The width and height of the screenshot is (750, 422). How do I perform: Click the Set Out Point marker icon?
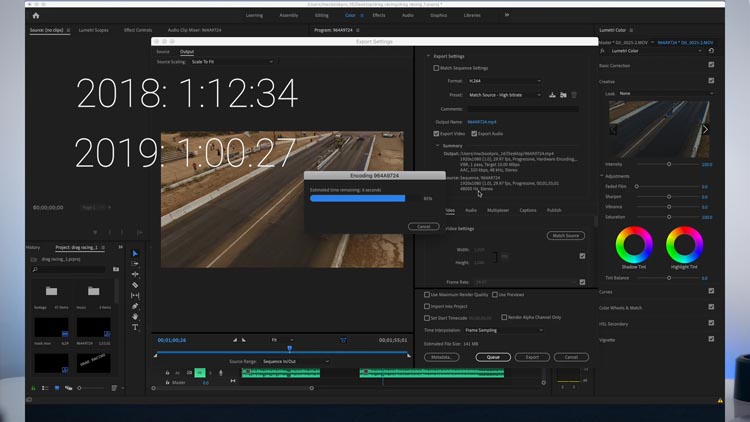click(244, 340)
